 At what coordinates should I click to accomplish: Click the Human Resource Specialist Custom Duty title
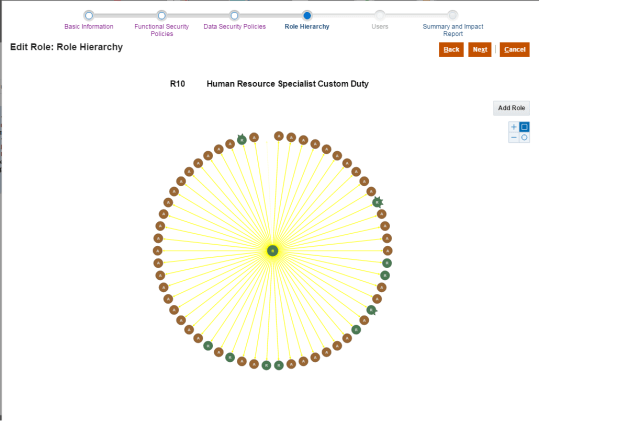coord(288,84)
